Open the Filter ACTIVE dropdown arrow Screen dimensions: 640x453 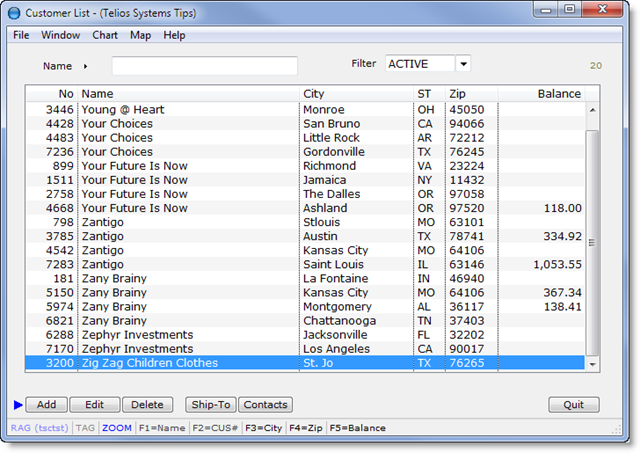pos(462,64)
